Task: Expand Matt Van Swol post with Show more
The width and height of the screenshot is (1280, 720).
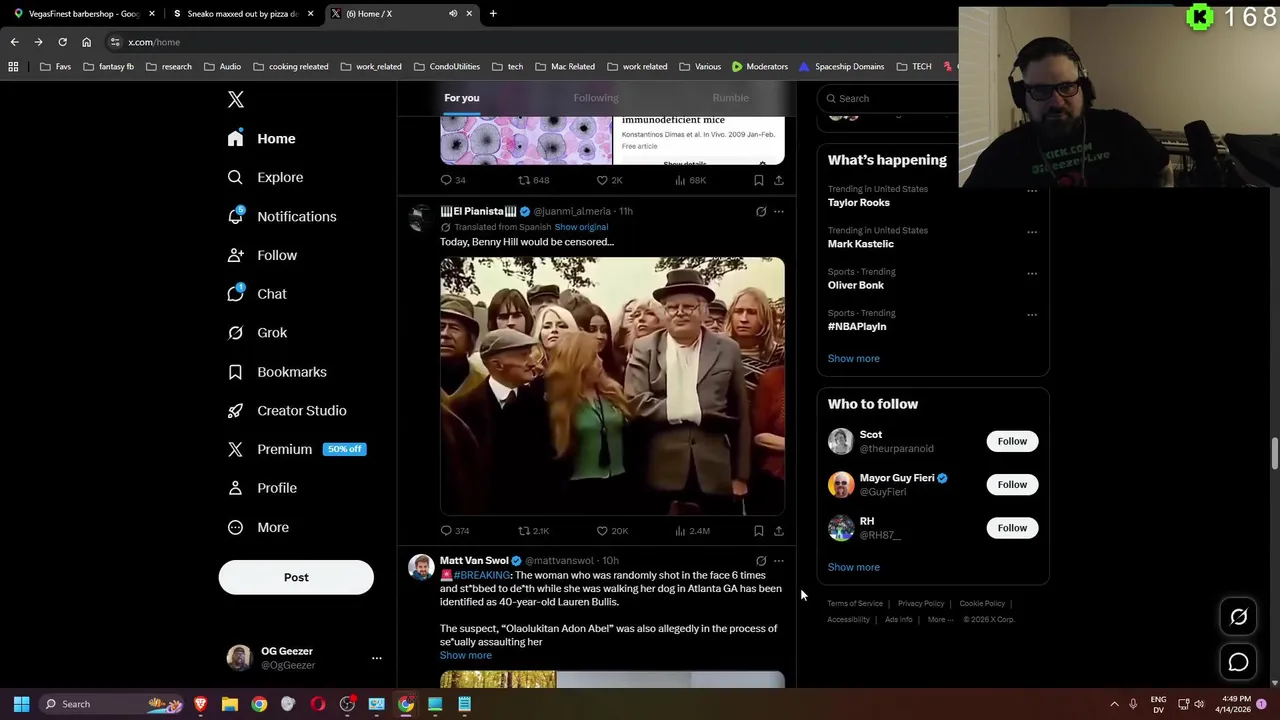Action: [x=465, y=655]
